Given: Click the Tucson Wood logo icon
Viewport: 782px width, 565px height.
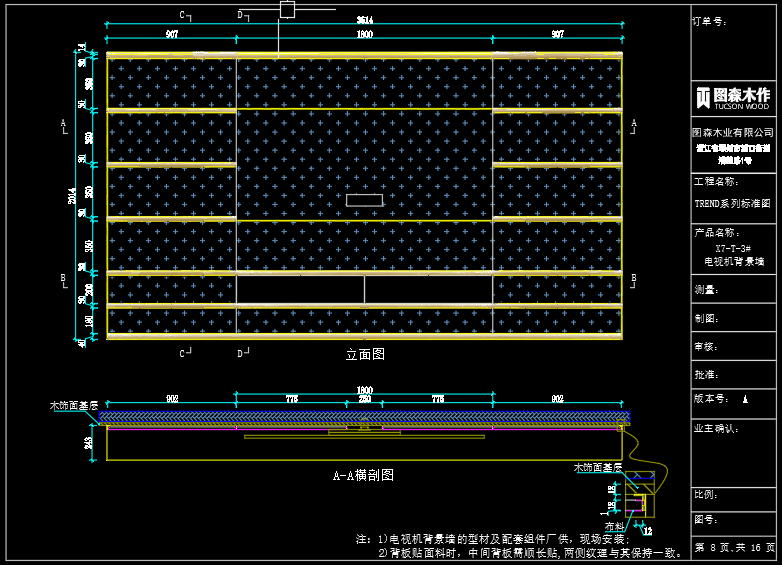Looking at the screenshot, I should click(703, 97).
